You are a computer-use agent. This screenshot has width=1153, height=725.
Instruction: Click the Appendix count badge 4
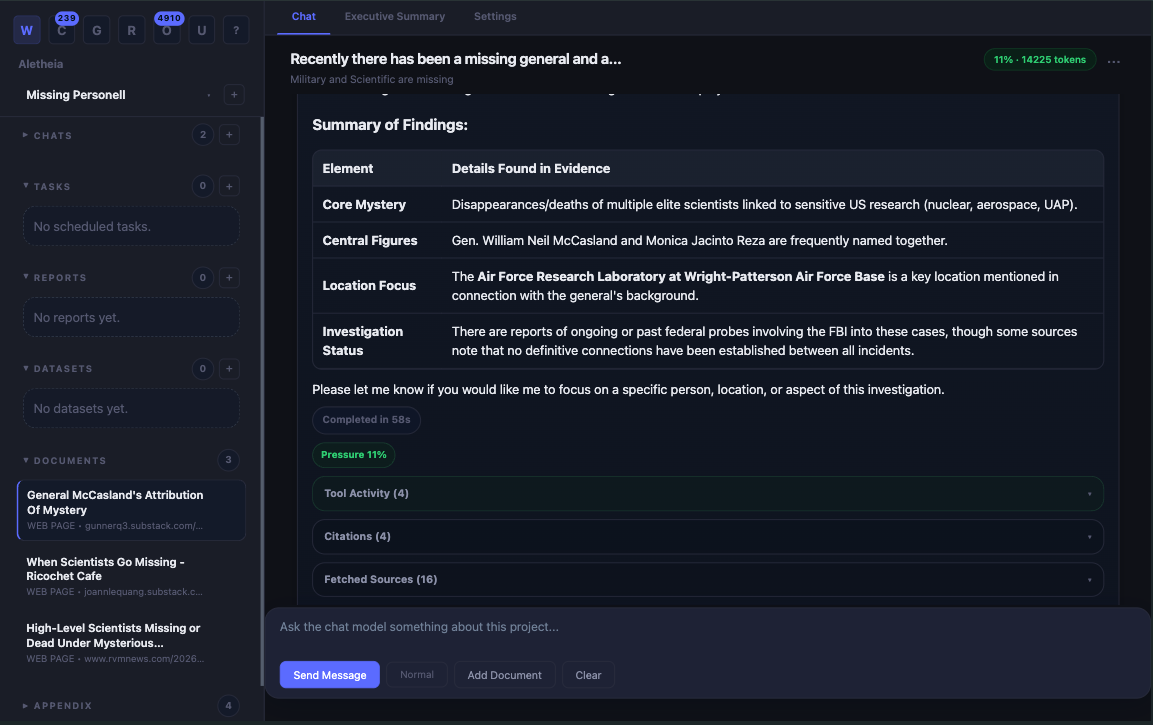[x=228, y=705]
